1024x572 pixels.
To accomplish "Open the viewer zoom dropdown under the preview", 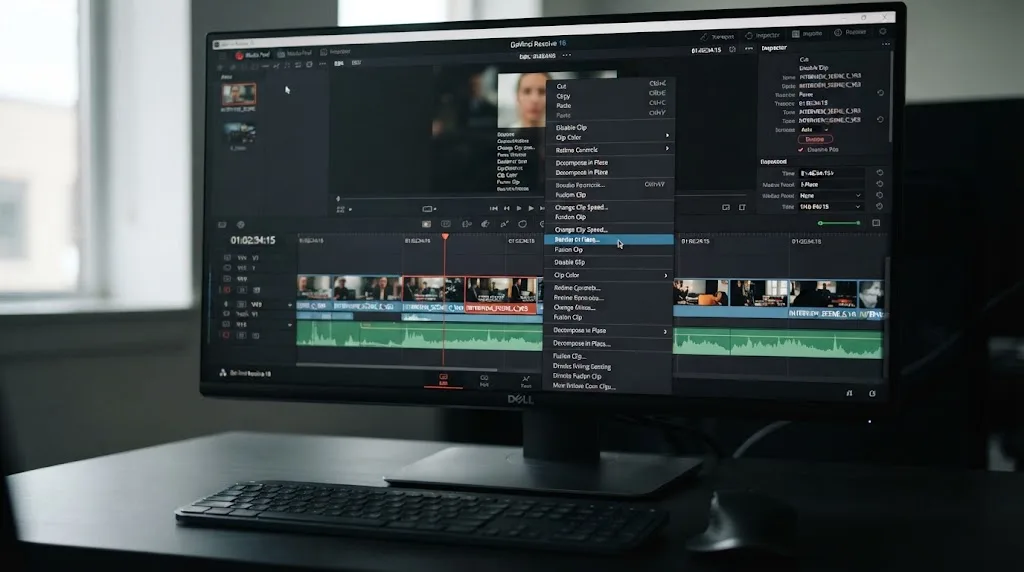I will [344, 210].
